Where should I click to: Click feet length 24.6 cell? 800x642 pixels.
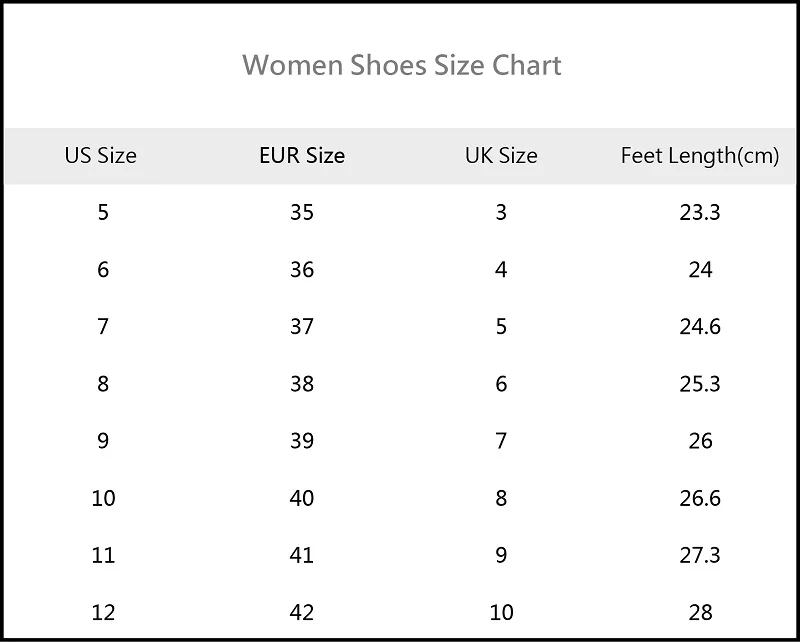click(700, 327)
